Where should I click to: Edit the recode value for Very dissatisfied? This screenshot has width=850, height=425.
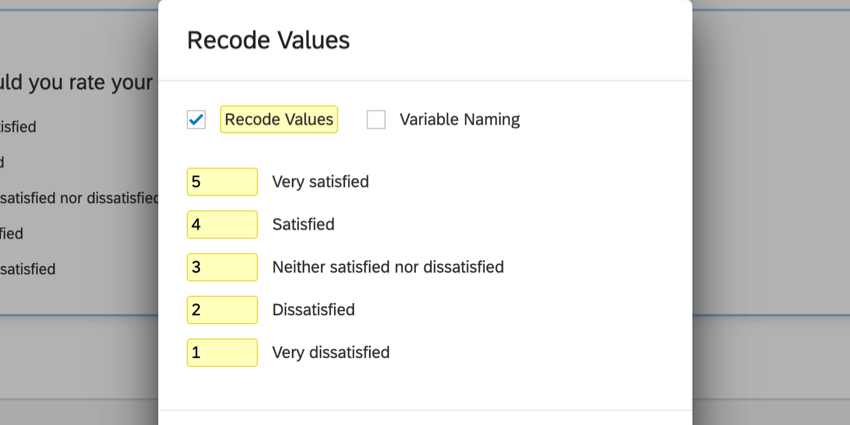222,352
